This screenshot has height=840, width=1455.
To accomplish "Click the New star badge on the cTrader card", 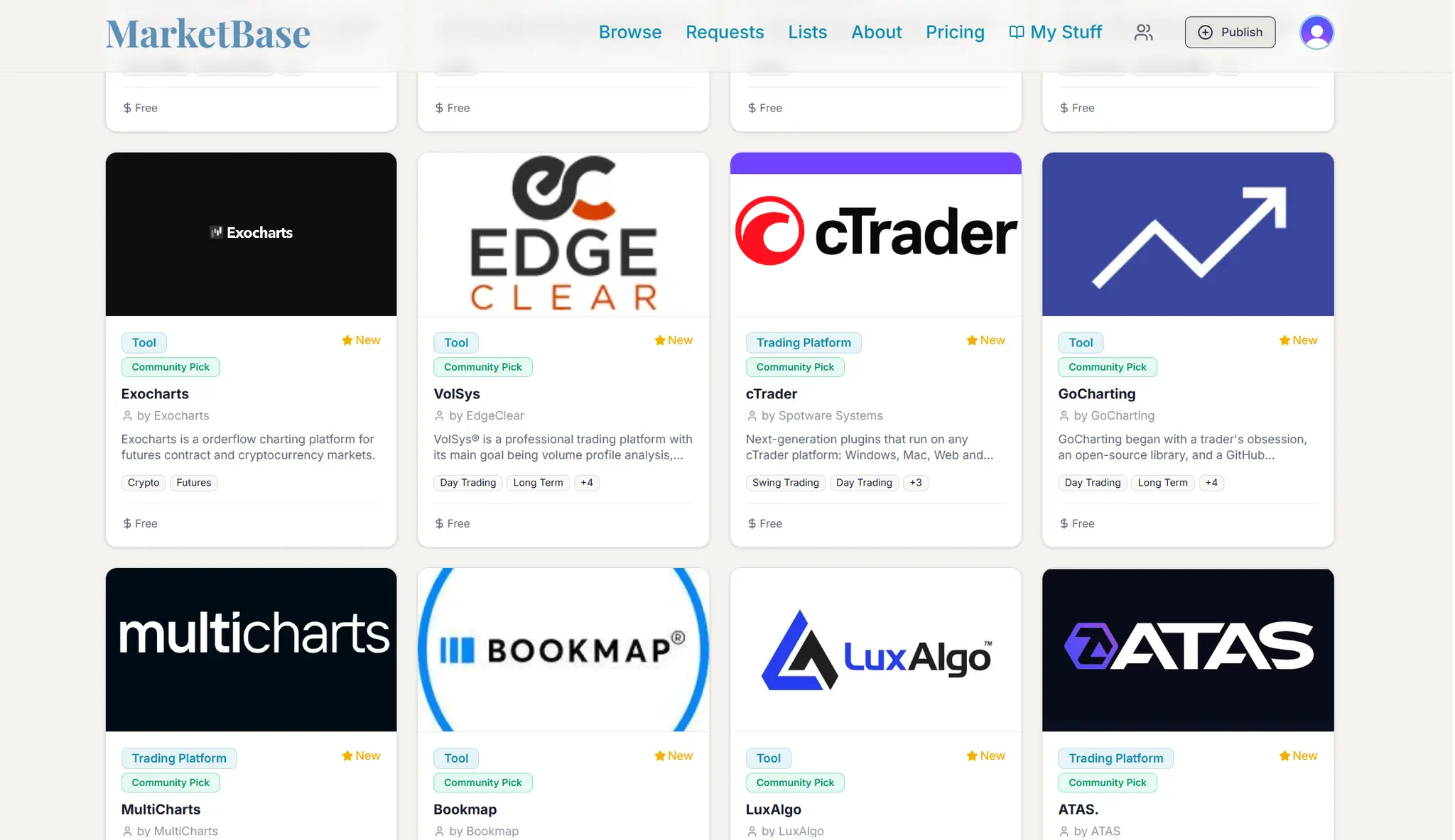I will click(x=985, y=340).
